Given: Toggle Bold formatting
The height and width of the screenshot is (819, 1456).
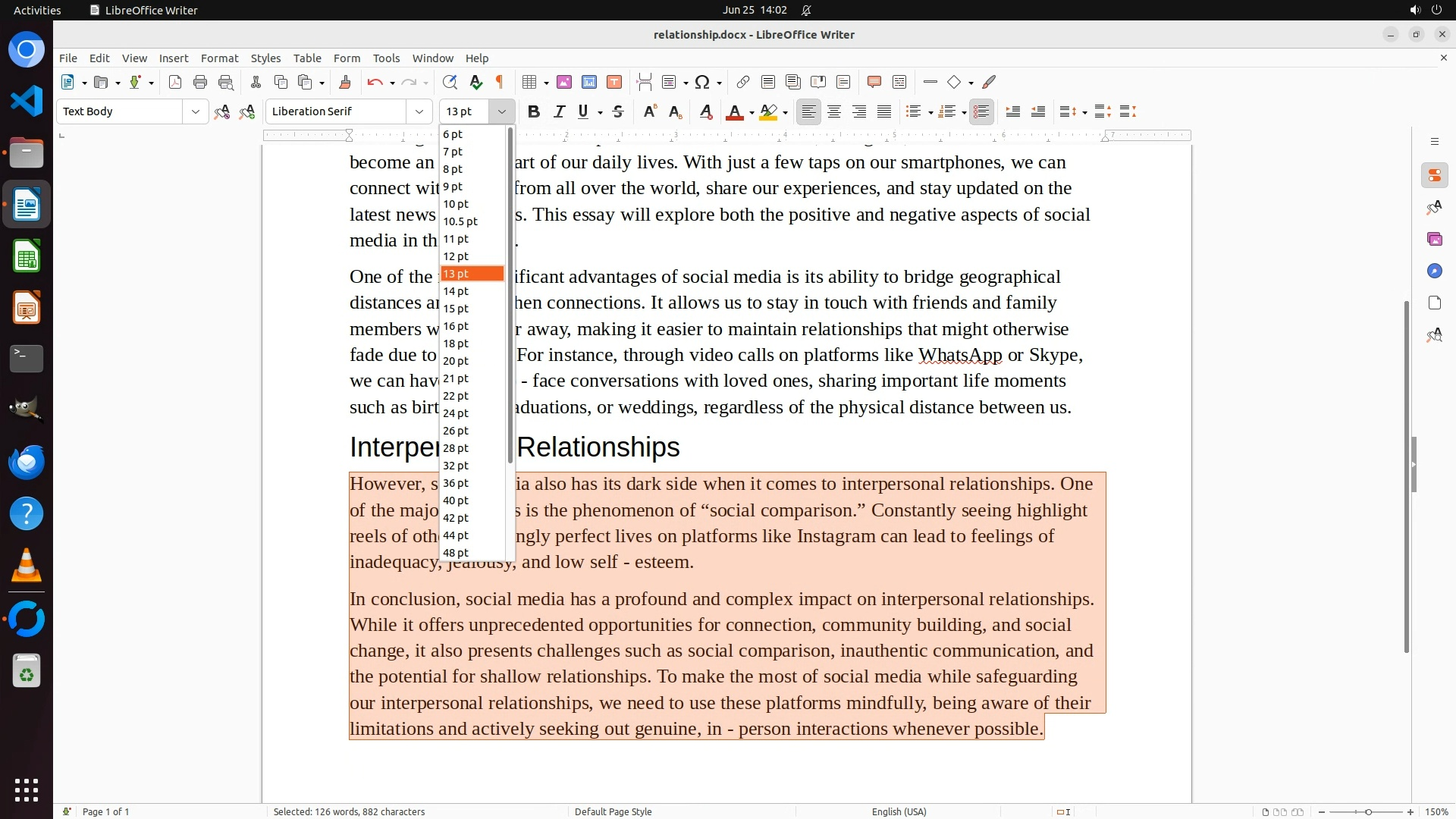Looking at the screenshot, I should click(534, 111).
